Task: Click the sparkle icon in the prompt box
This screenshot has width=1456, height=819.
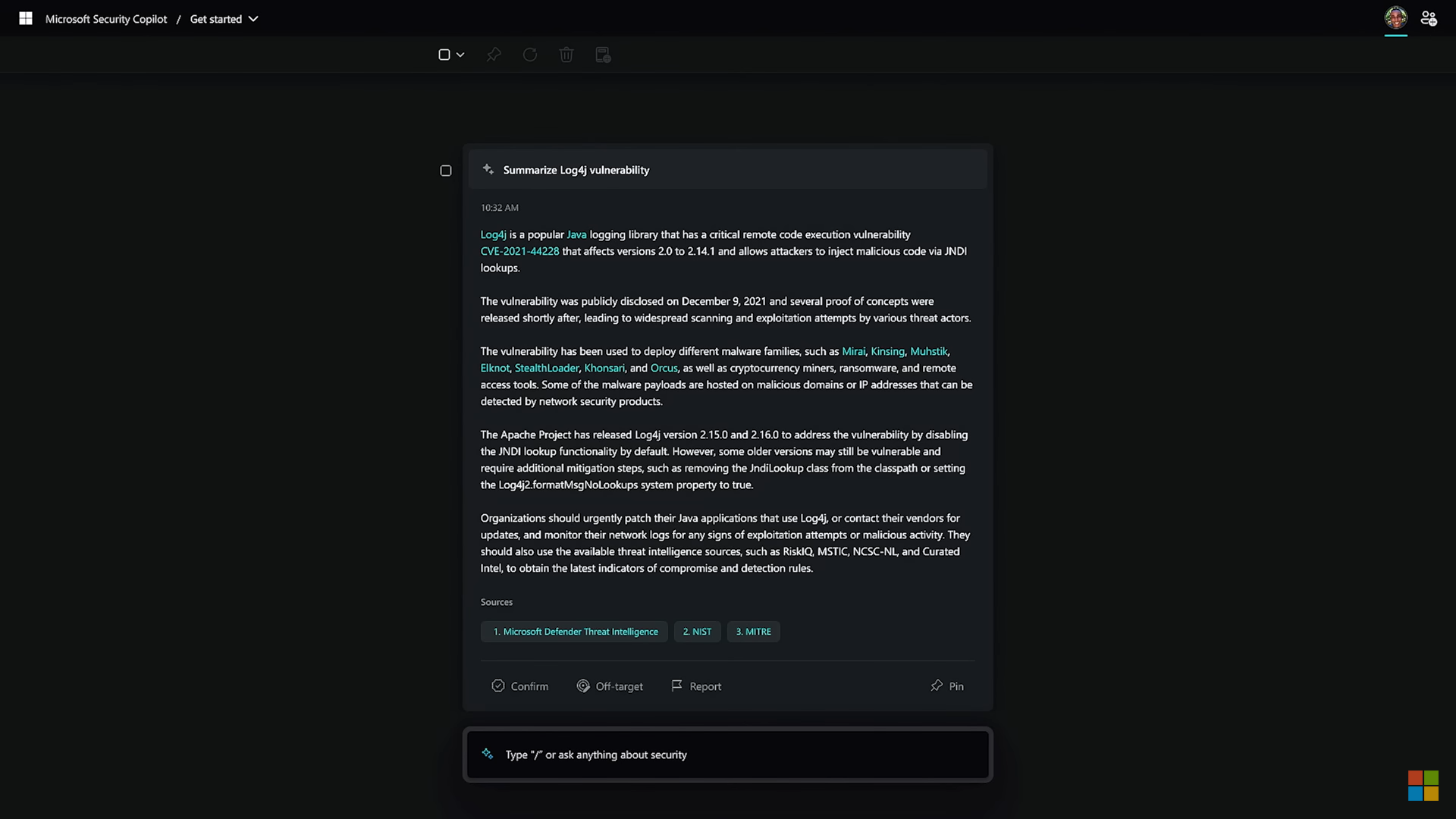Action: coord(488,754)
